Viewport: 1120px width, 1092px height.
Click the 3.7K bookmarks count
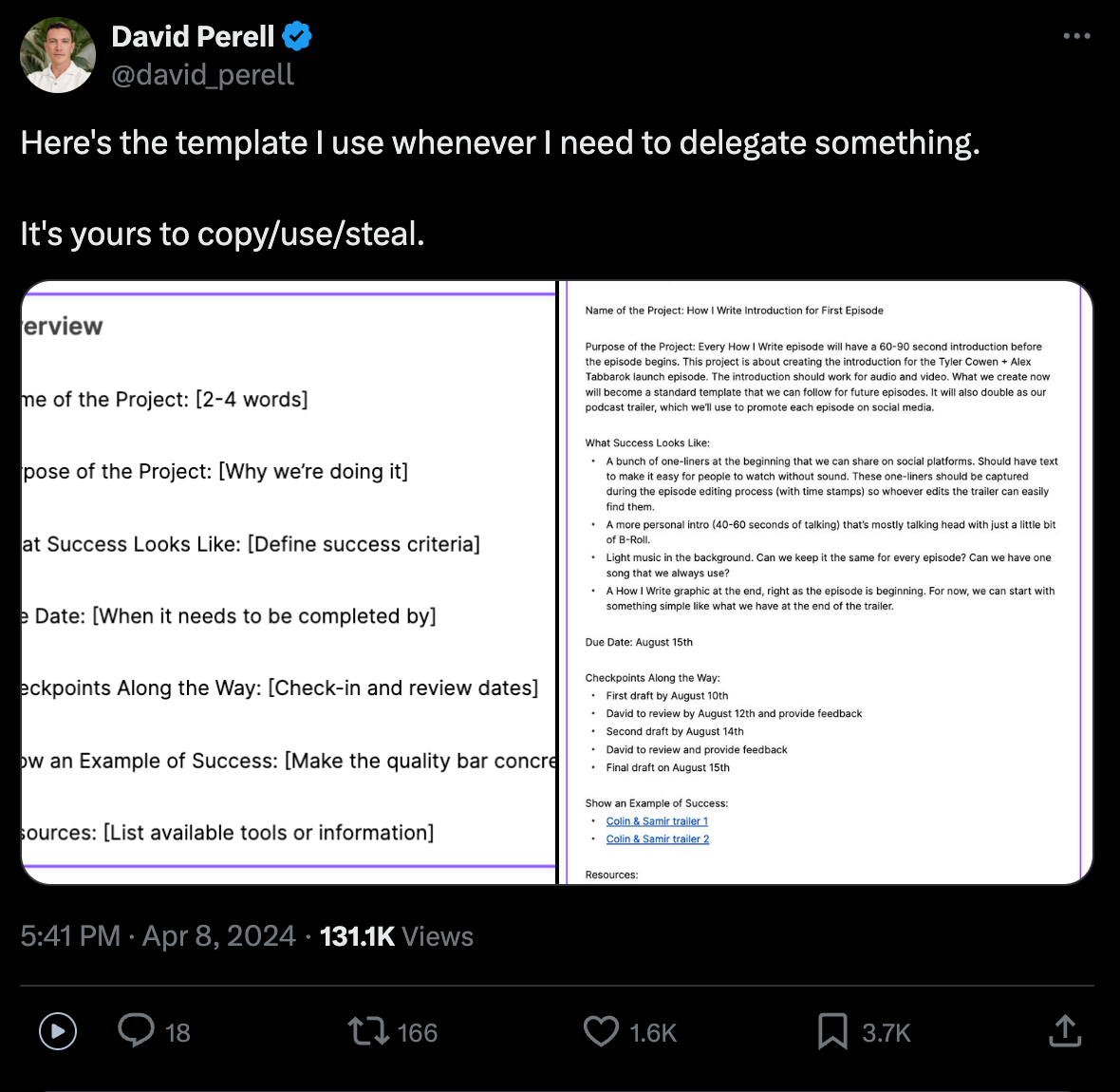(x=886, y=1033)
